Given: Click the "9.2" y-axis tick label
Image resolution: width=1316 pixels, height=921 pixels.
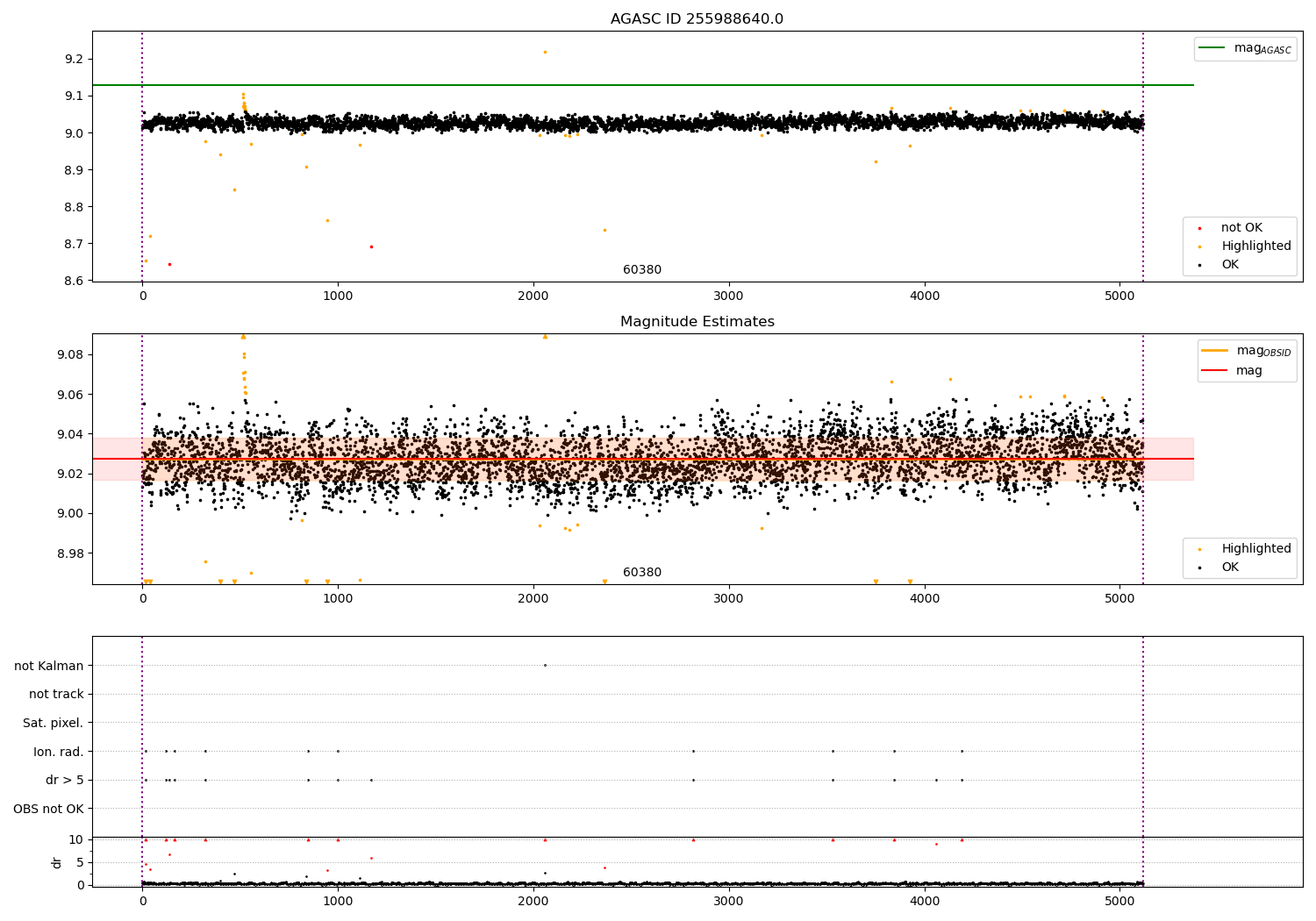Looking at the screenshot, I should 74,59.
